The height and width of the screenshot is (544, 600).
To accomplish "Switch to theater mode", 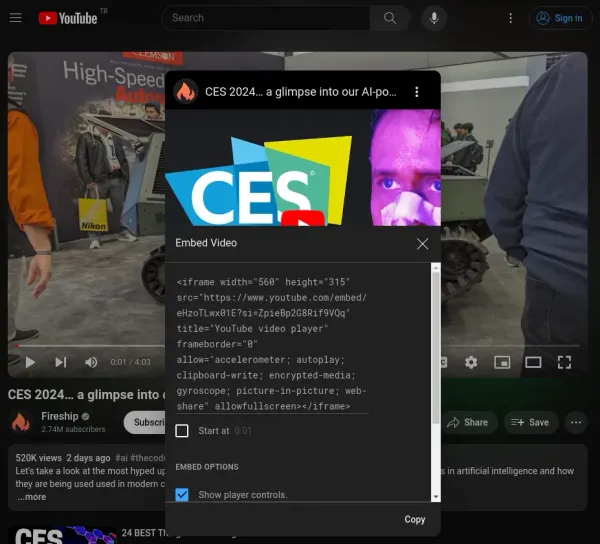I will click(533, 362).
